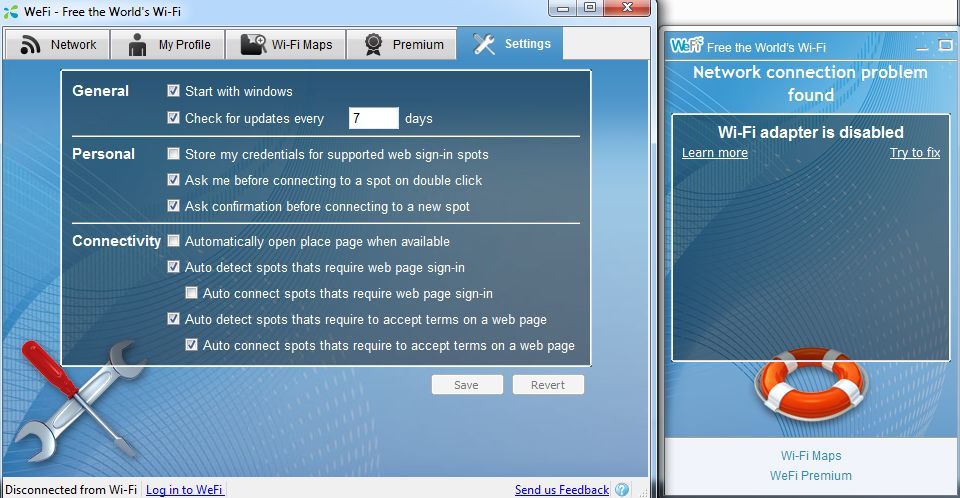
Task: Open WeFi Premium link in side panel
Action: (x=811, y=475)
